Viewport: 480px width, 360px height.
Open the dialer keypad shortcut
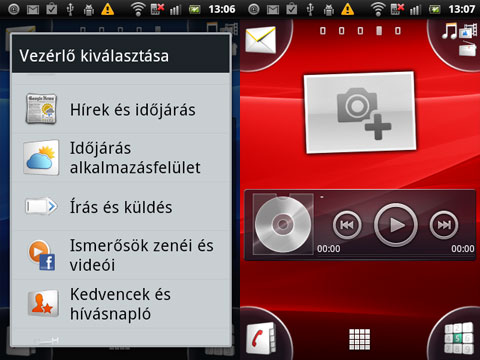click(x=459, y=337)
